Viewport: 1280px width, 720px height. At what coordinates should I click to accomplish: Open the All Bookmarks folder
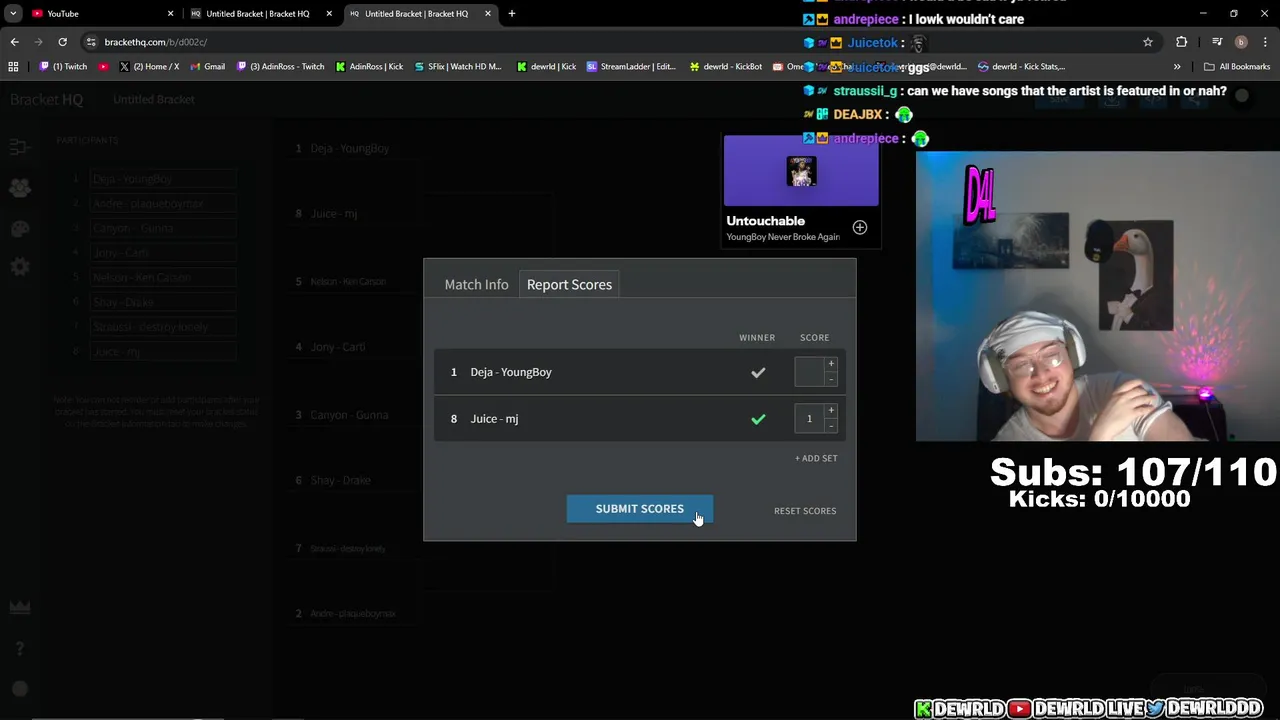pos(1237,67)
